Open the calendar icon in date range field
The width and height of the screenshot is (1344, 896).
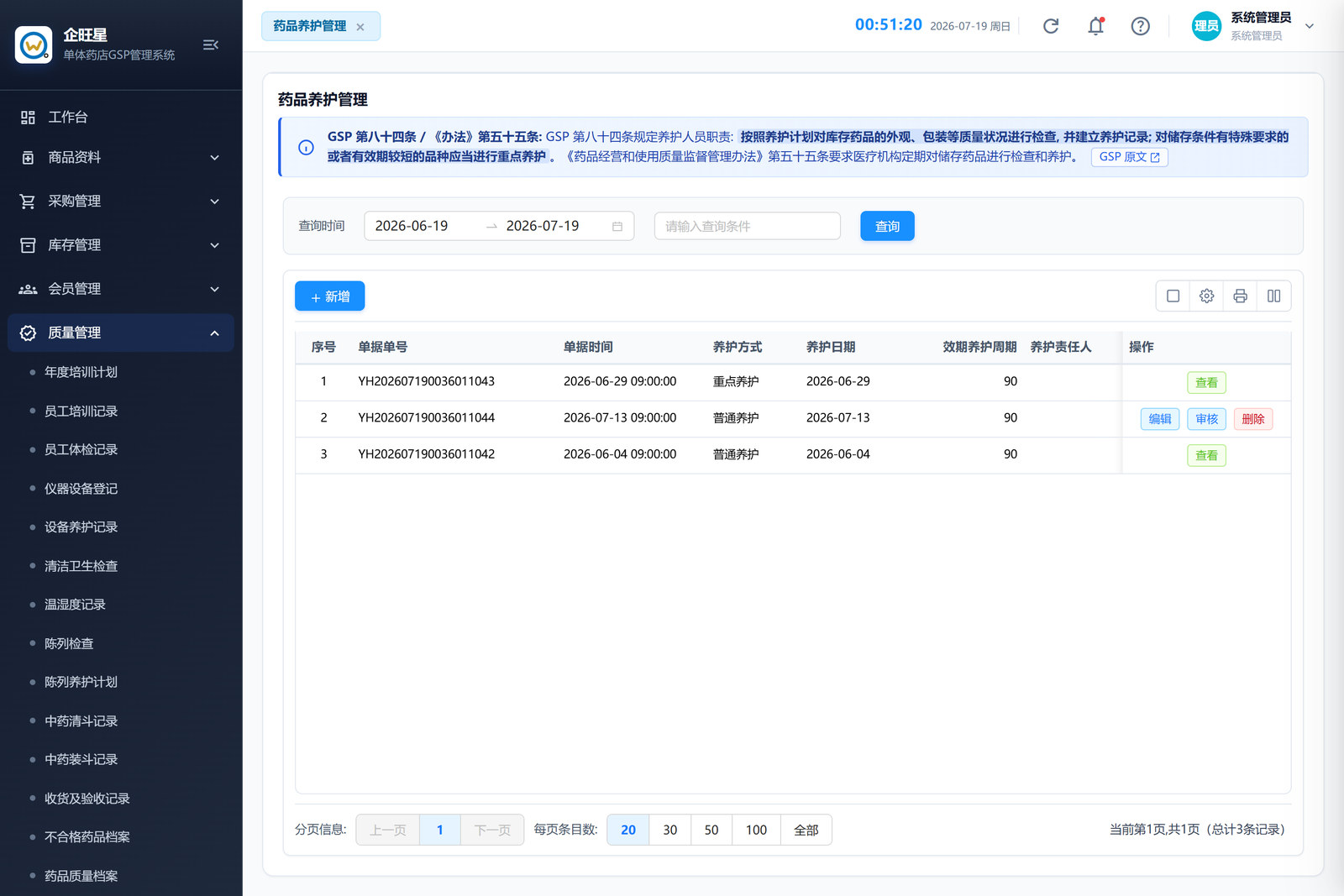click(617, 227)
